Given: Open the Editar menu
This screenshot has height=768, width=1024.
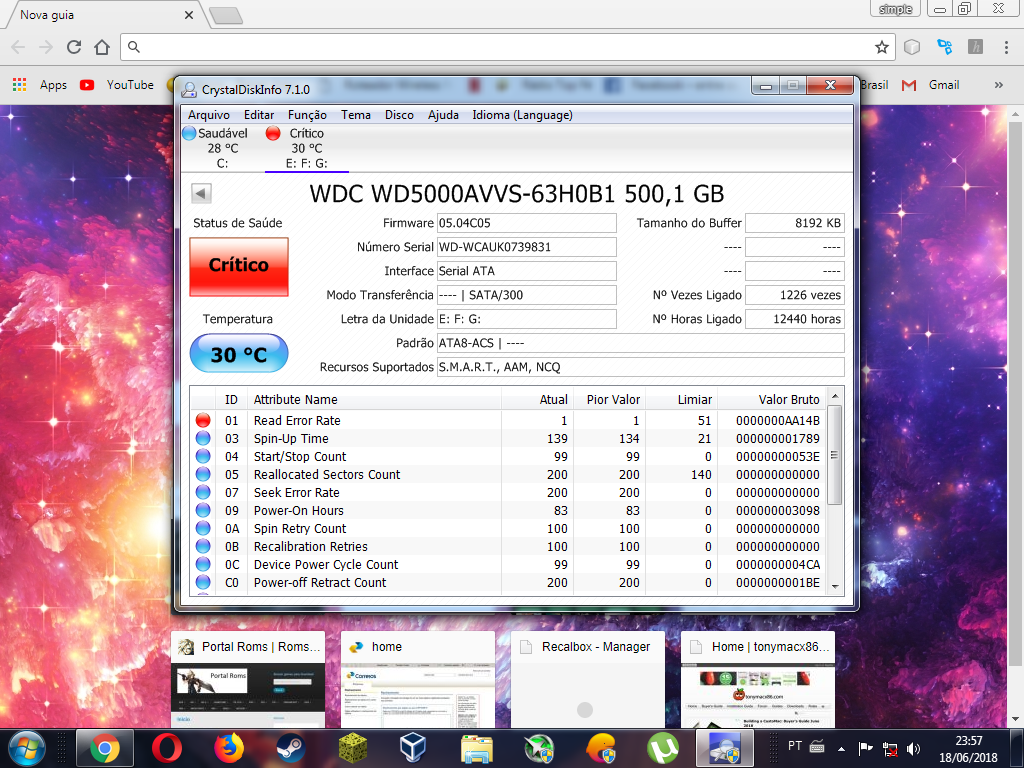Looking at the screenshot, I should (x=259, y=115).
